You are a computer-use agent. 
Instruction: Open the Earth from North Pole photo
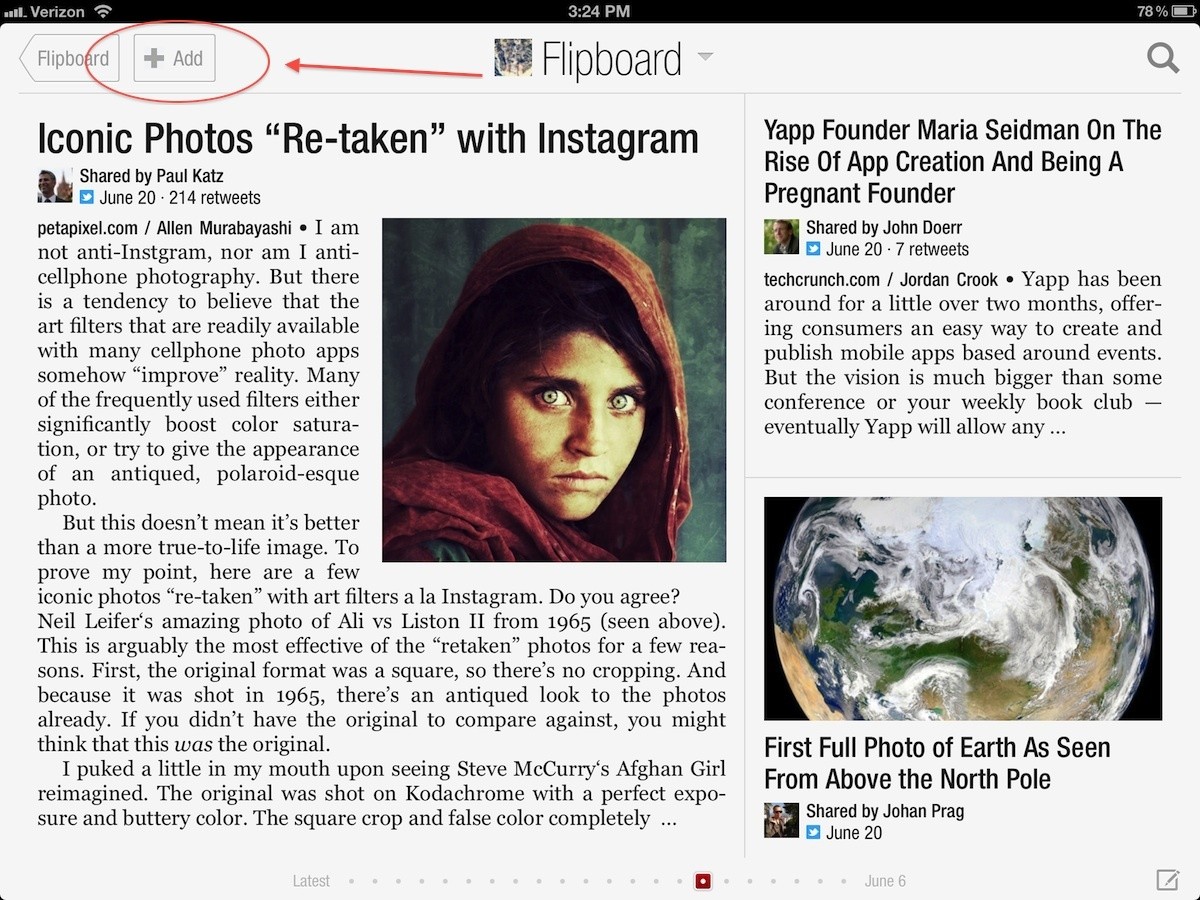pyautogui.click(x=963, y=608)
